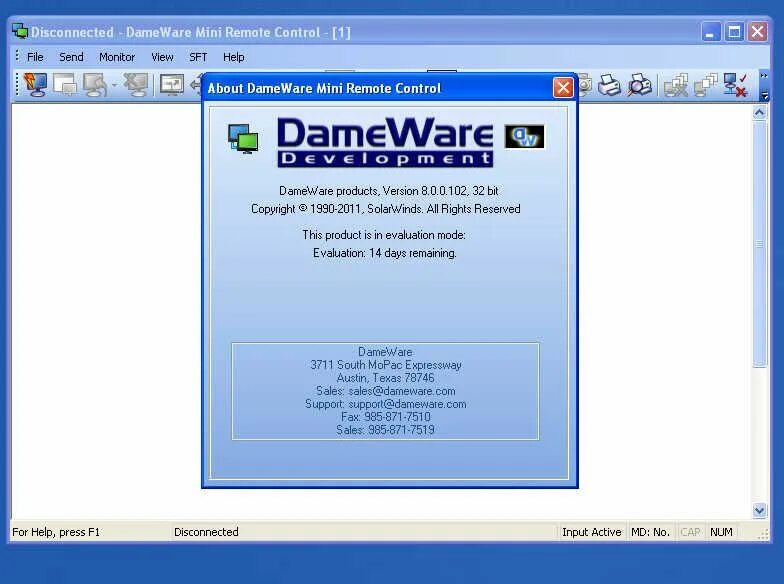784x584 pixels.
Task: Click the main window title 'Disconnected - DameWare'
Action: tap(190, 32)
